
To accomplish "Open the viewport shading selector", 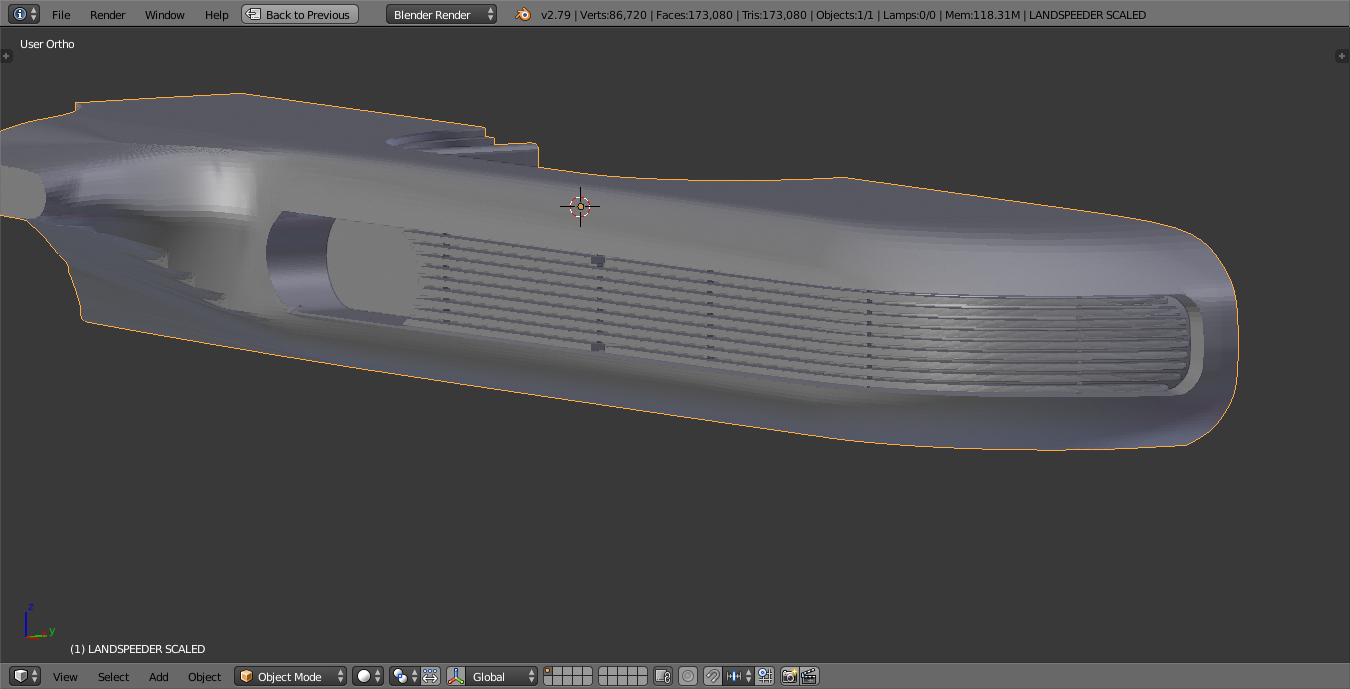I will pos(368,677).
